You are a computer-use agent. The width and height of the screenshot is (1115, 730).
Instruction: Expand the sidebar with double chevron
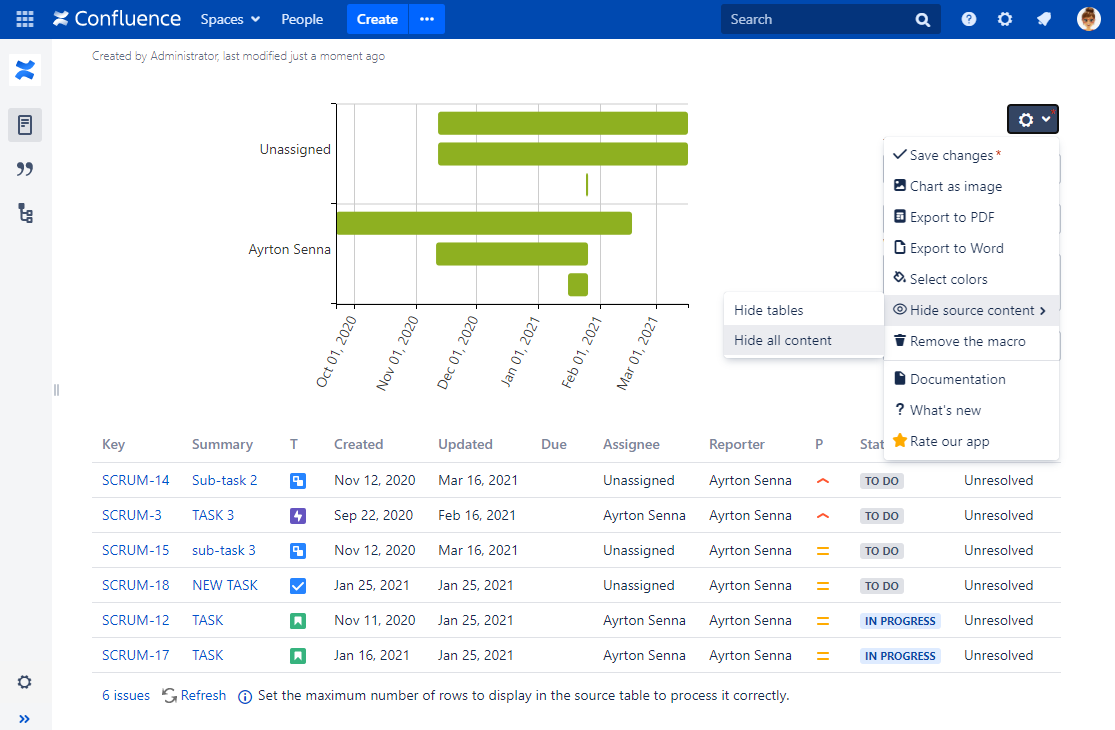pyautogui.click(x=25, y=718)
